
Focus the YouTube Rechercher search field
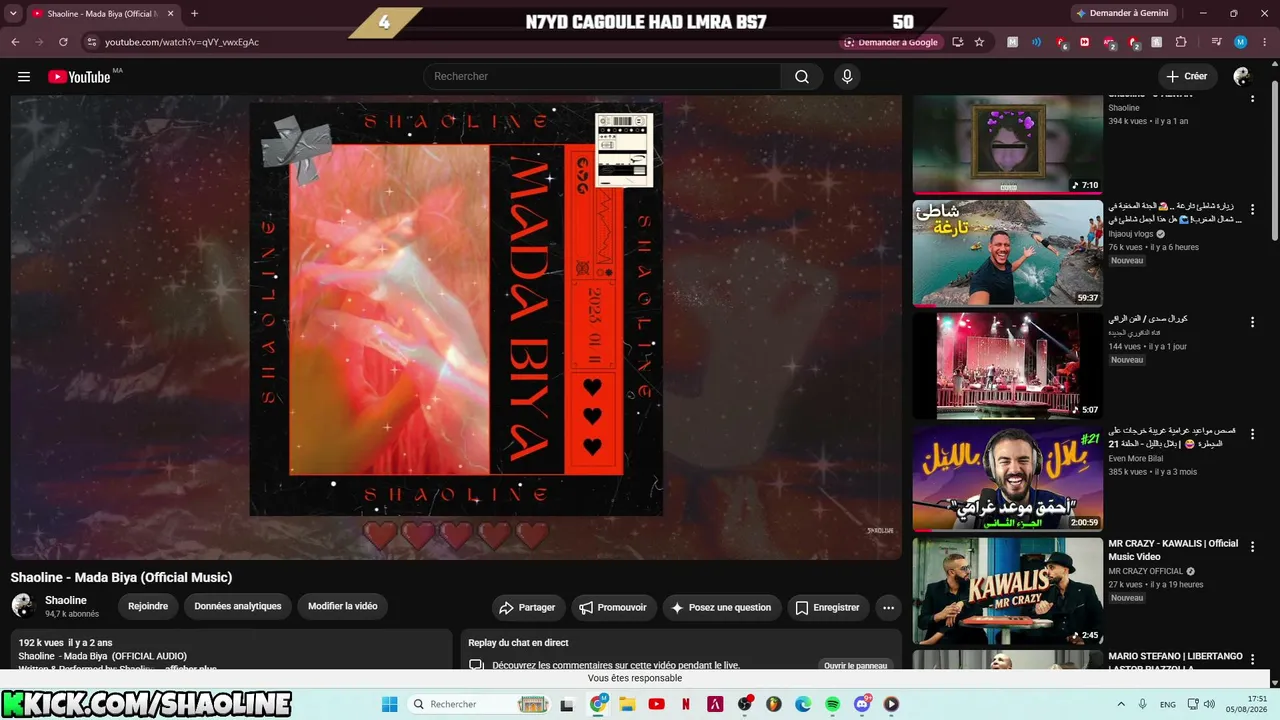[603, 77]
